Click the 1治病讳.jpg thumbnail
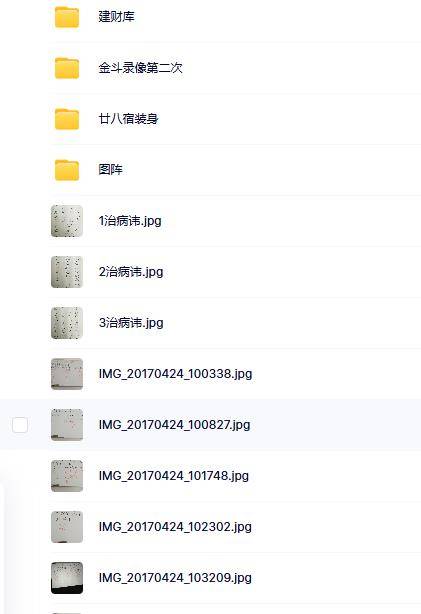The image size is (421, 614). click(67, 221)
